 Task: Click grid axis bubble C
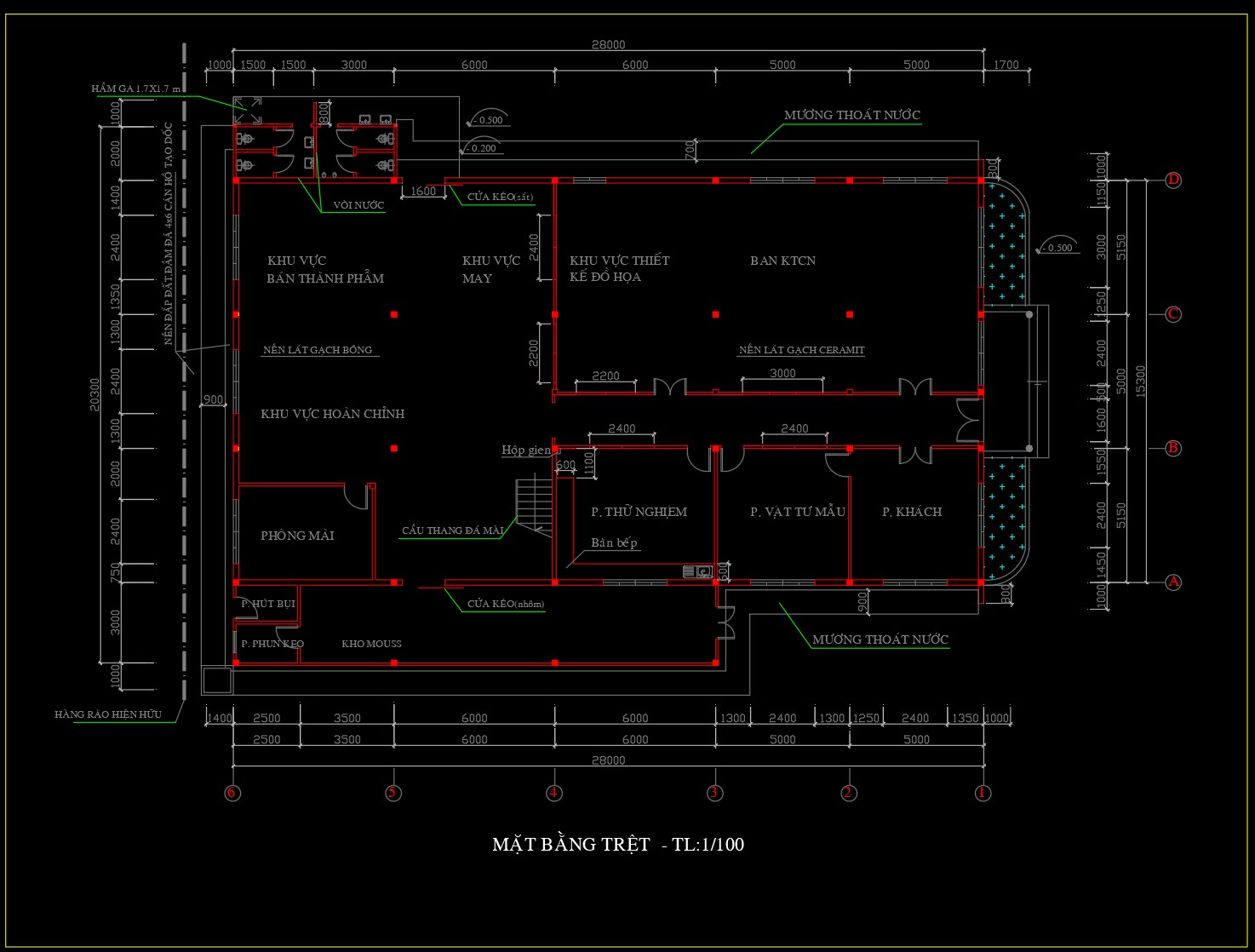pyautogui.click(x=1173, y=314)
